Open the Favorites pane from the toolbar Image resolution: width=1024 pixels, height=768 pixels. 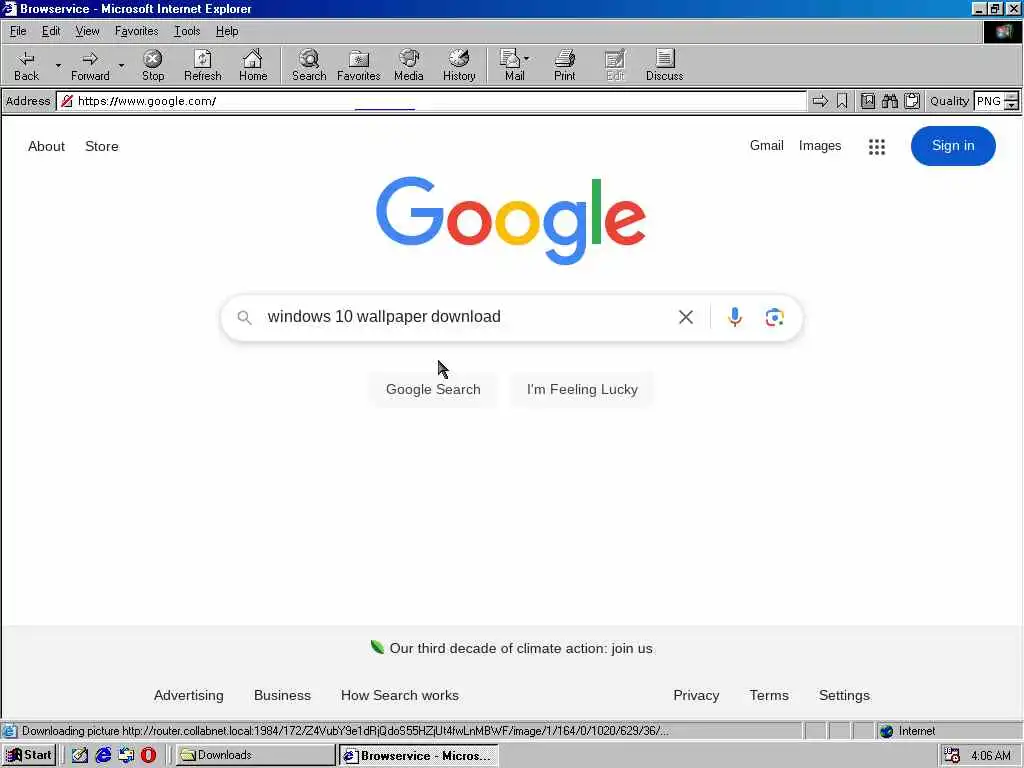tap(359, 65)
